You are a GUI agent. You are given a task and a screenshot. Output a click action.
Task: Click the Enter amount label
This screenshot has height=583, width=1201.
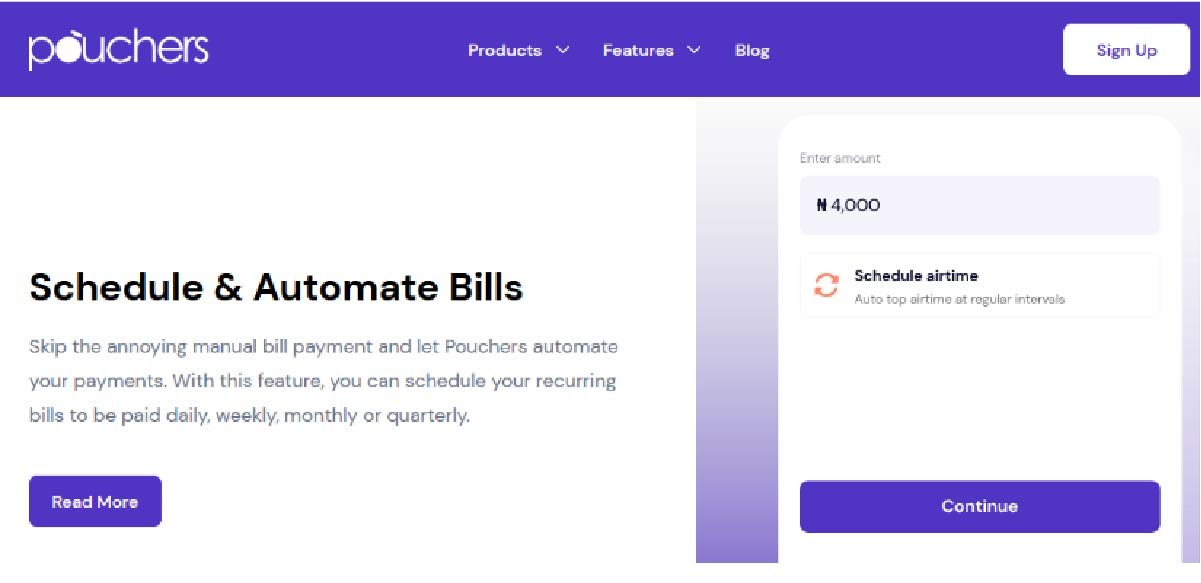(840, 158)
